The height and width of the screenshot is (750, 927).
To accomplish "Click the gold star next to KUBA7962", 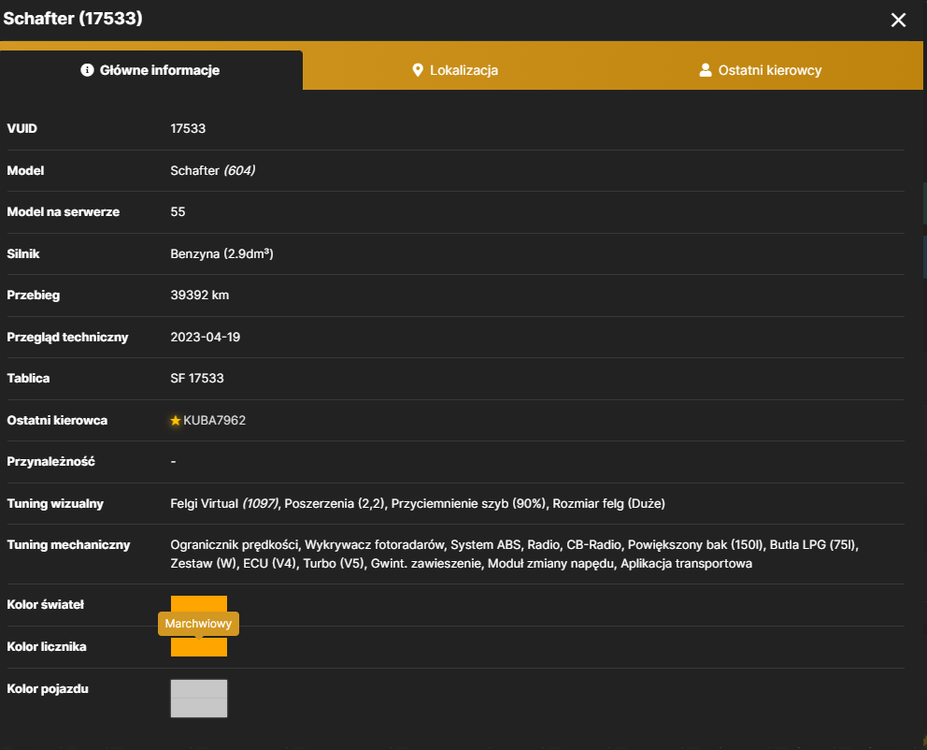I will tap(175, 420).
